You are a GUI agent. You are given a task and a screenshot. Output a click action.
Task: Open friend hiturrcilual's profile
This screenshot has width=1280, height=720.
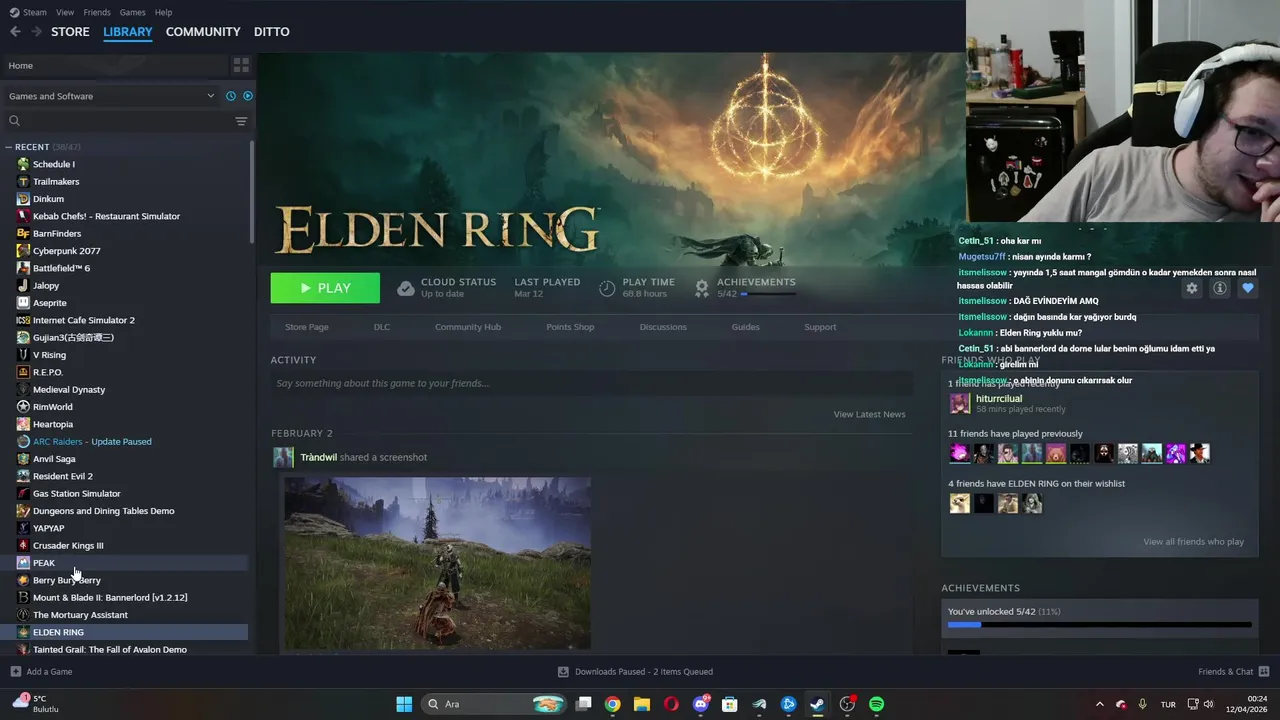click(999, 399)
